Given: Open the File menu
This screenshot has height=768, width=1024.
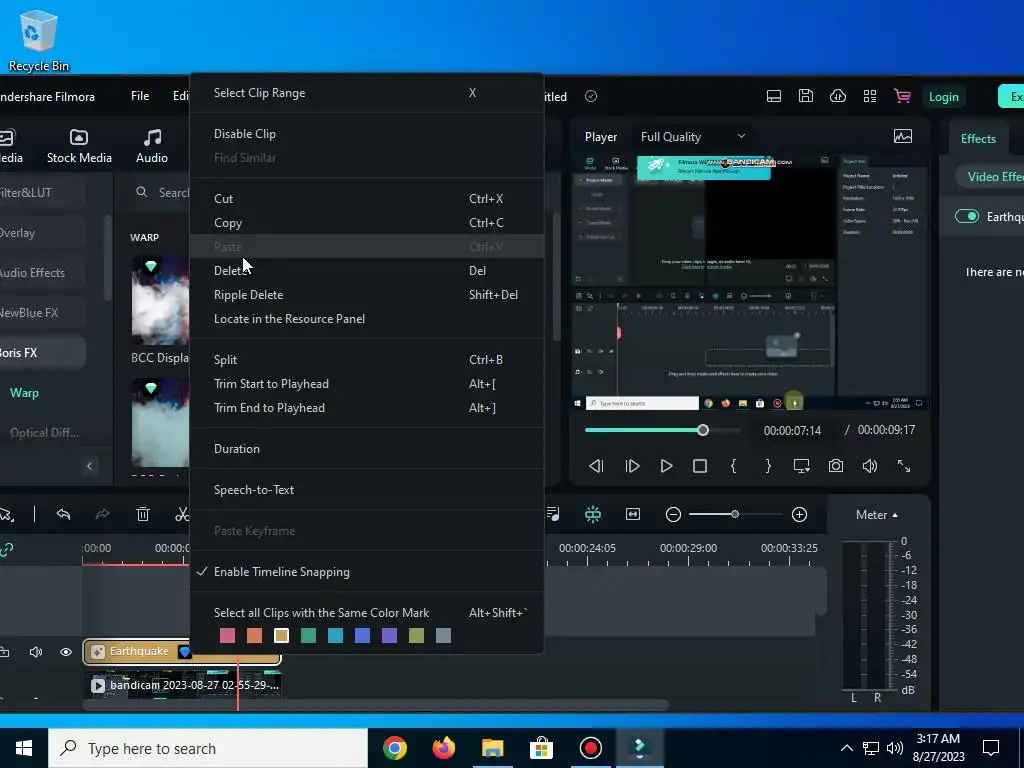Looking at the screenshot, I should pyautogui.click(x=140, y=96).
